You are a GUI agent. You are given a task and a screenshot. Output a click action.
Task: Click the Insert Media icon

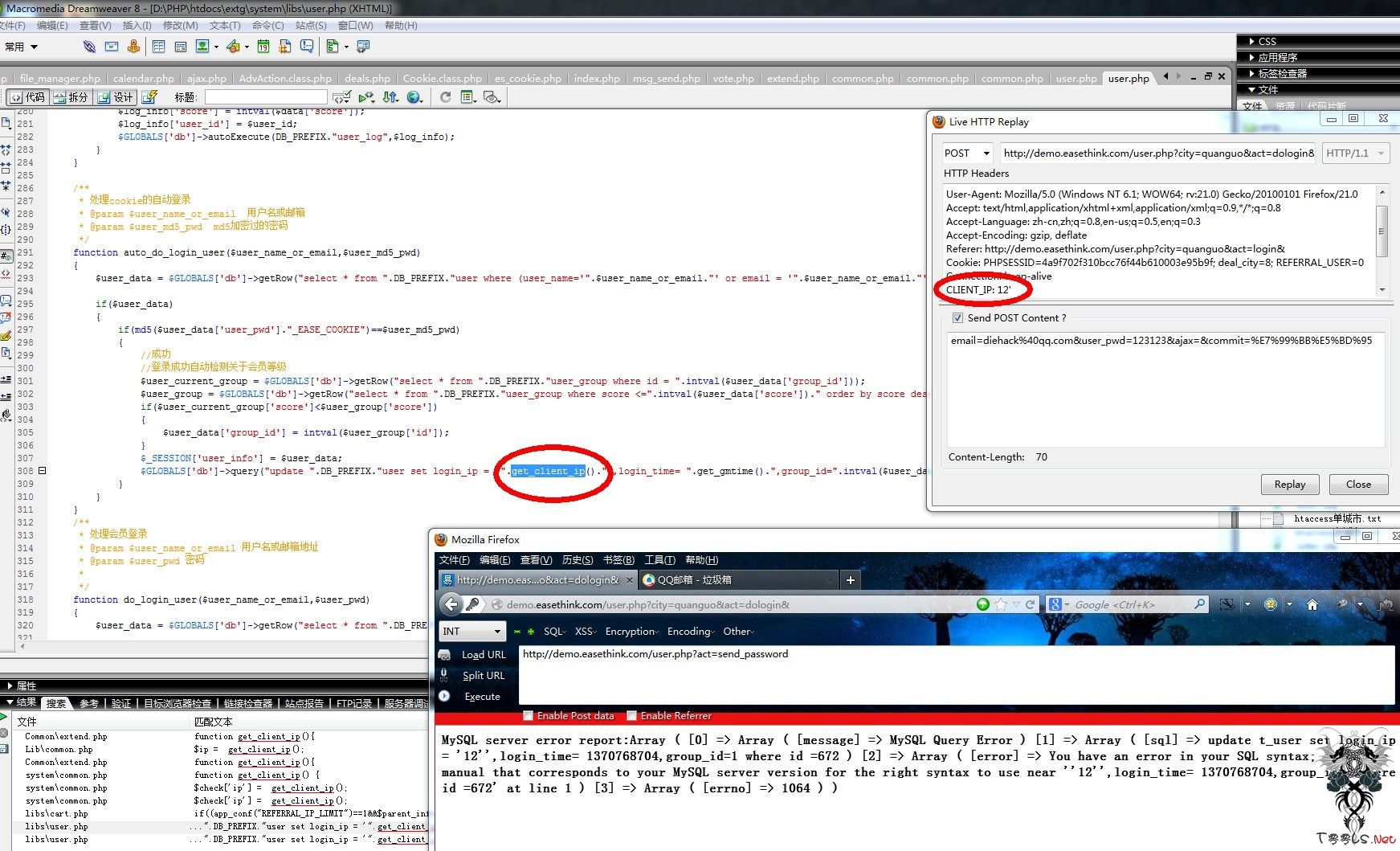click(x=233, y=47)
